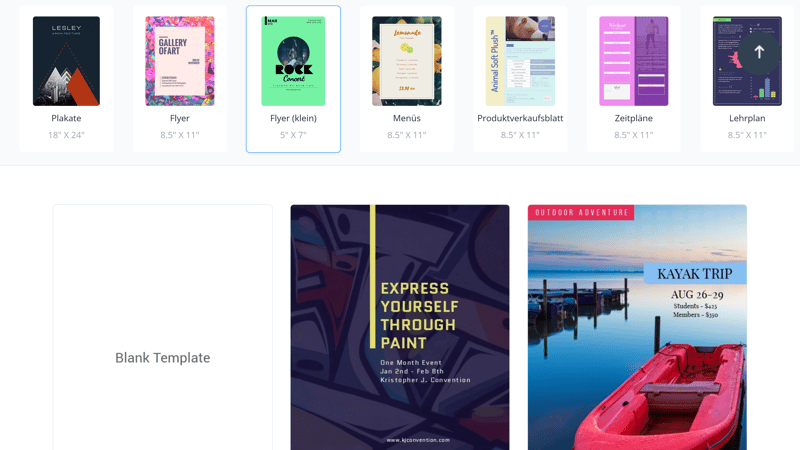Screen dimensions: 800x450
Task: Start with the Blank Template
Action: (x=163, y=328)
